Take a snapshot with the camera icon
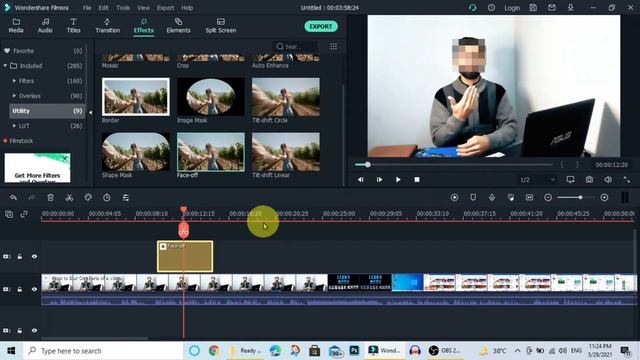 pos(589,180)
